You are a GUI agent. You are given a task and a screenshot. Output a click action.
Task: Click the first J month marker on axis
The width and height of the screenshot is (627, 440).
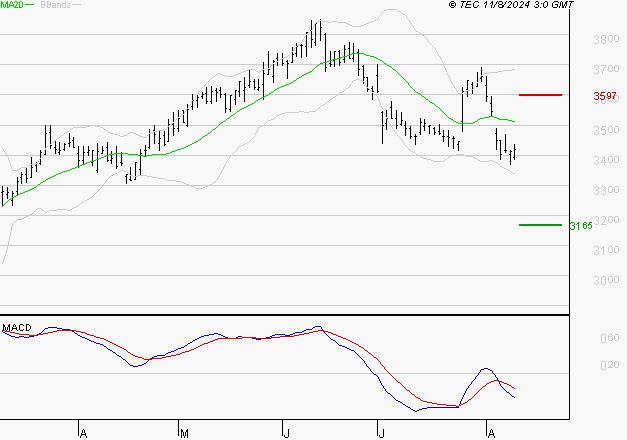pos(286,433)
